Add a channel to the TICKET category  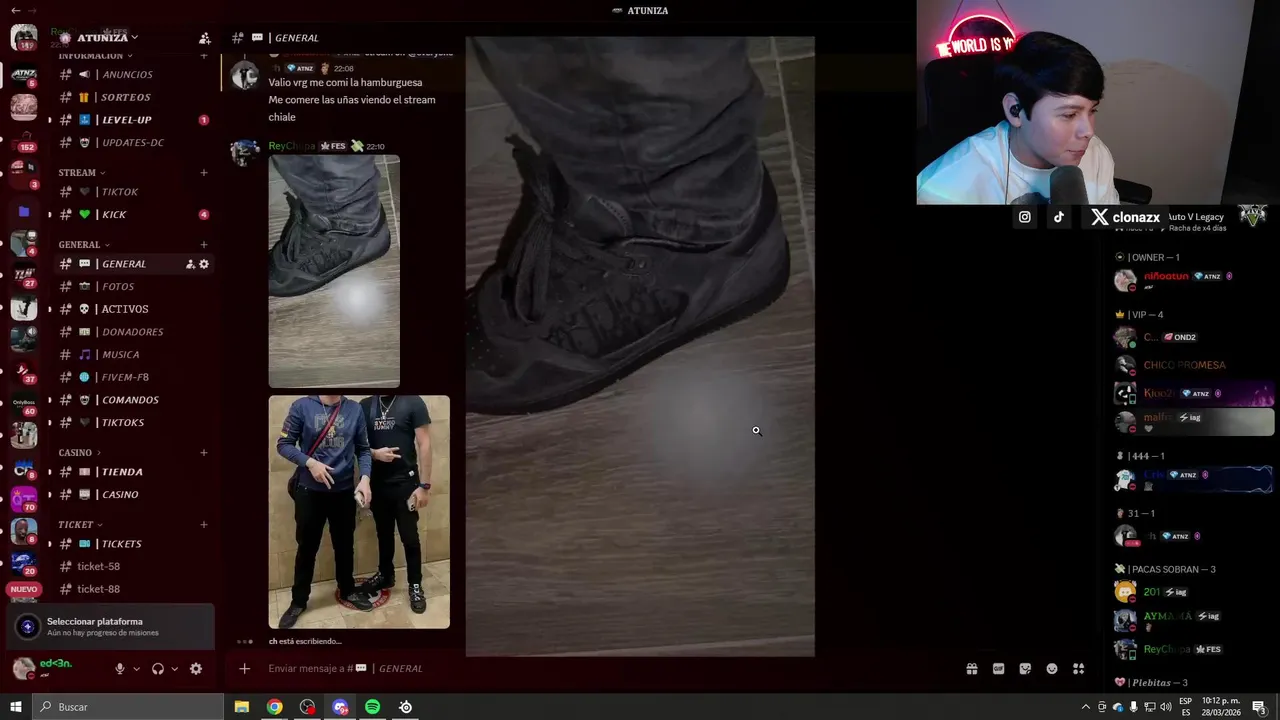click(204, 525)
